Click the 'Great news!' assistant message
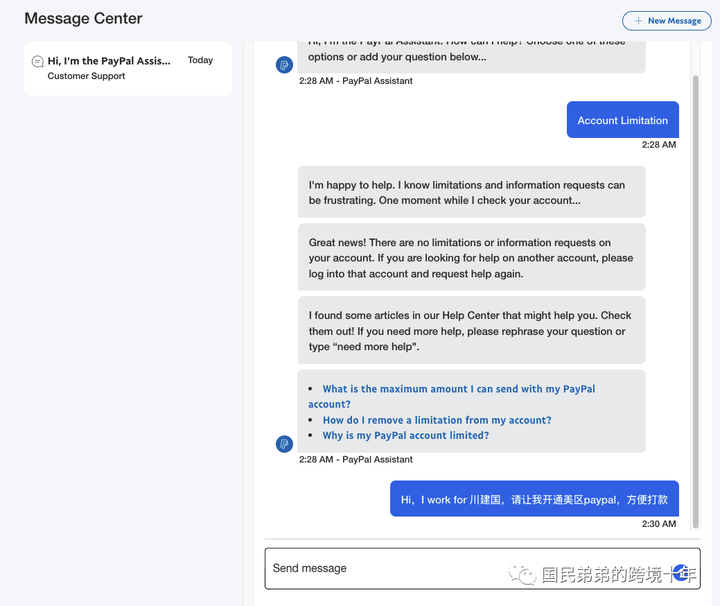Viewport: 720px width, 606px height. click(471, 258)
